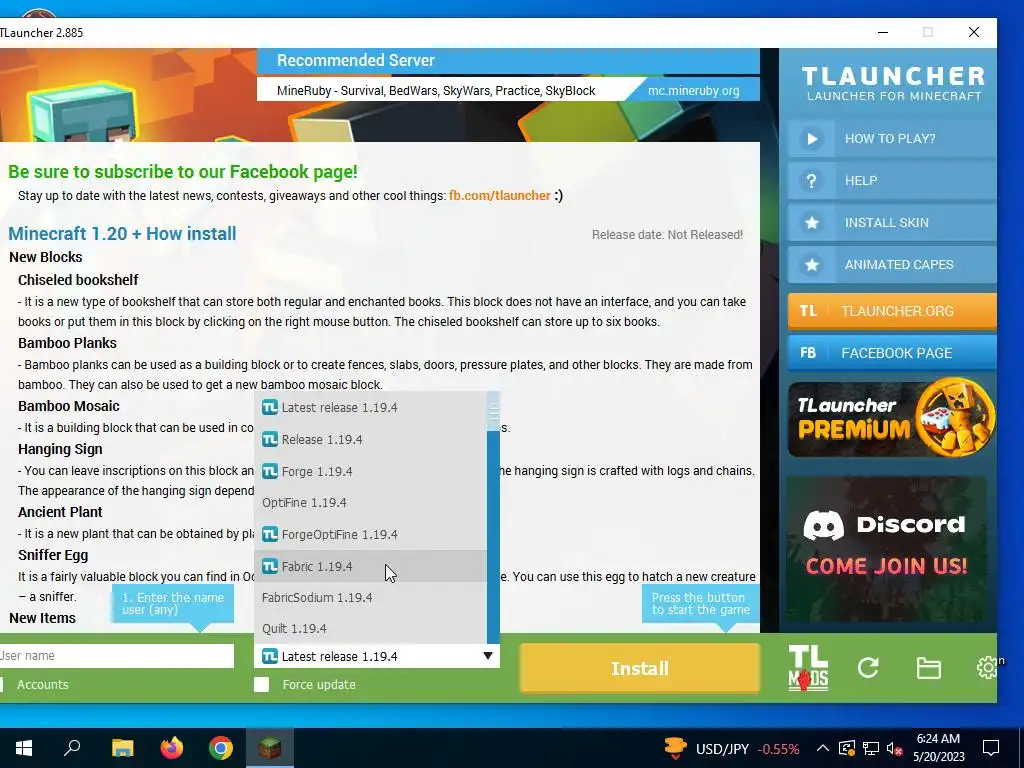The height and width of the screenshot is (768, 1024).
Task: Select ForgeOptiFine 1.19.4 version
Action: click(x=370, y=534)
